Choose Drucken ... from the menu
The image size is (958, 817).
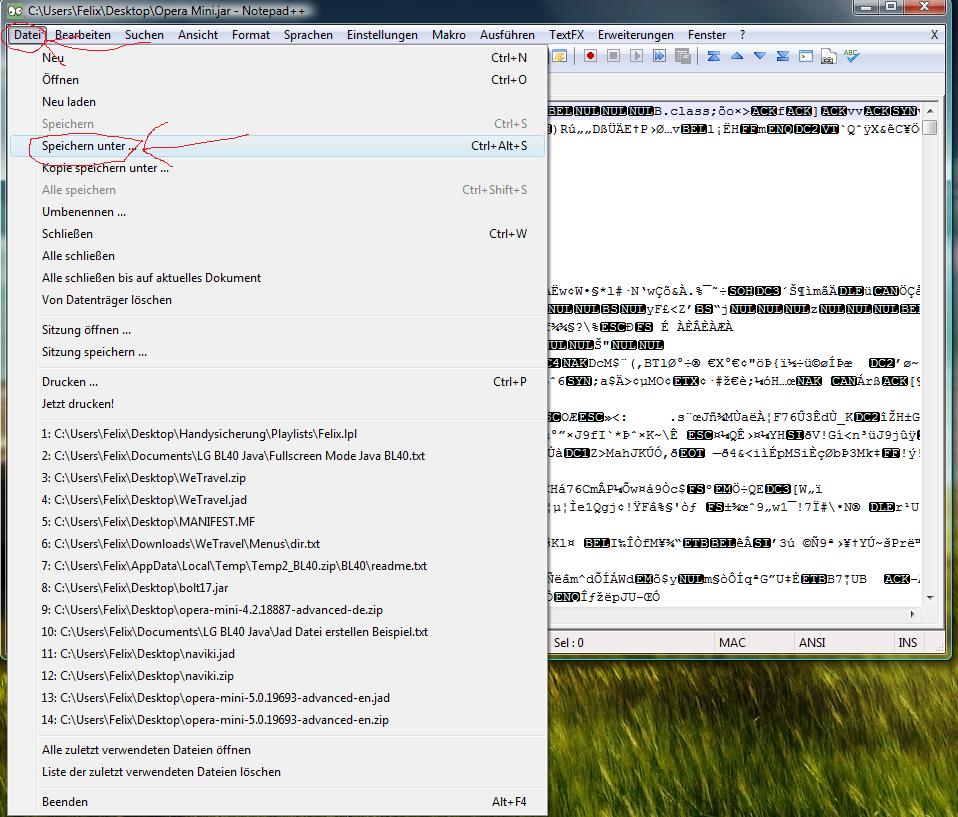pyautogui.click(x=278, y=381)
